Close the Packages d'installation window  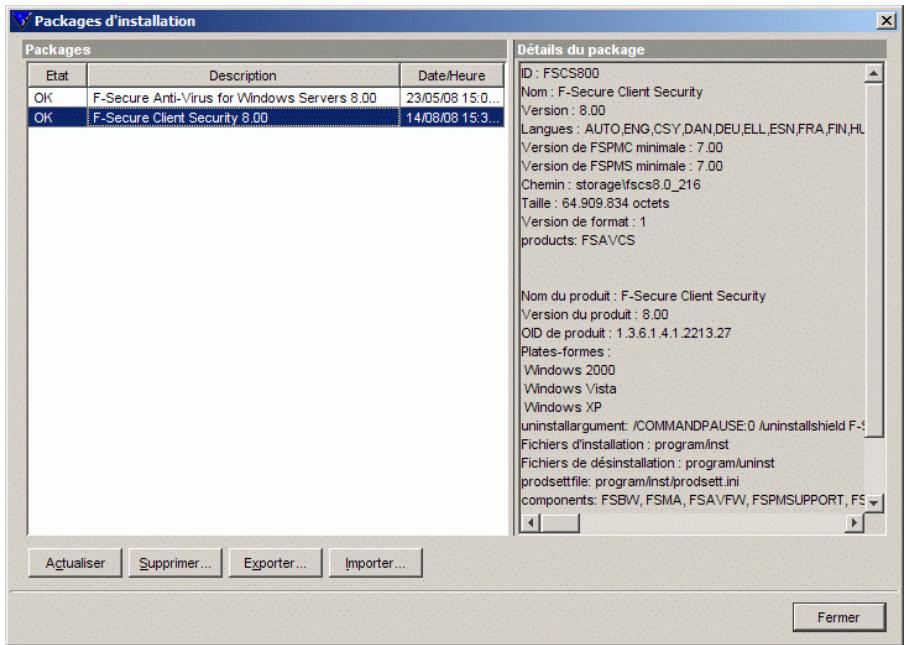886,21
